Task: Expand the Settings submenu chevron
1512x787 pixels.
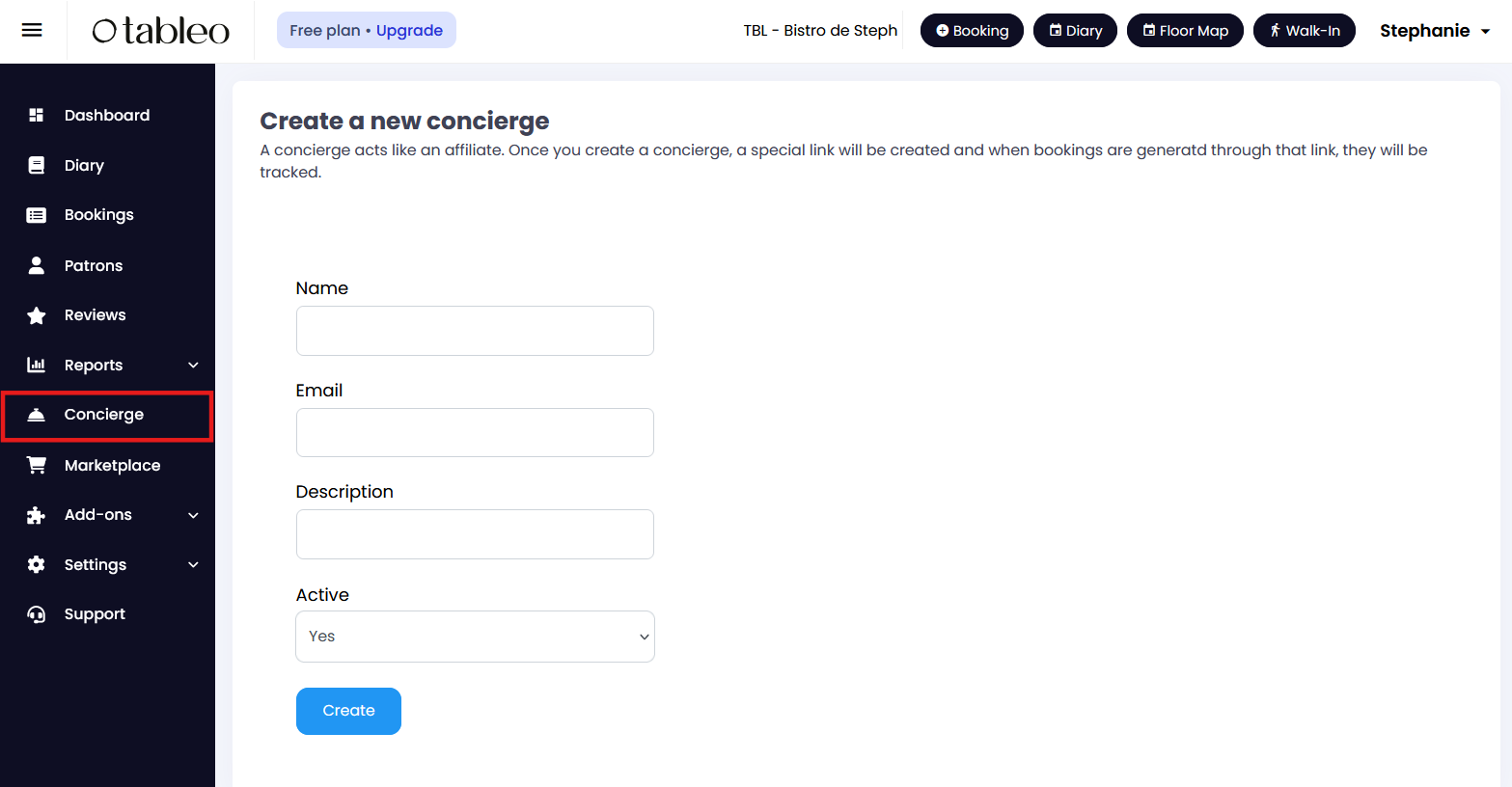Action: (193, 564)
